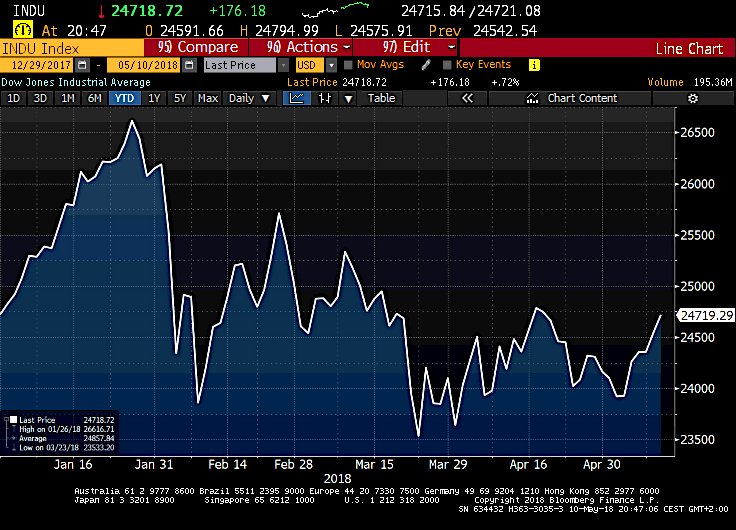
Task: Select the bar (OHLC) chart style icon
Action: [325, 98]
